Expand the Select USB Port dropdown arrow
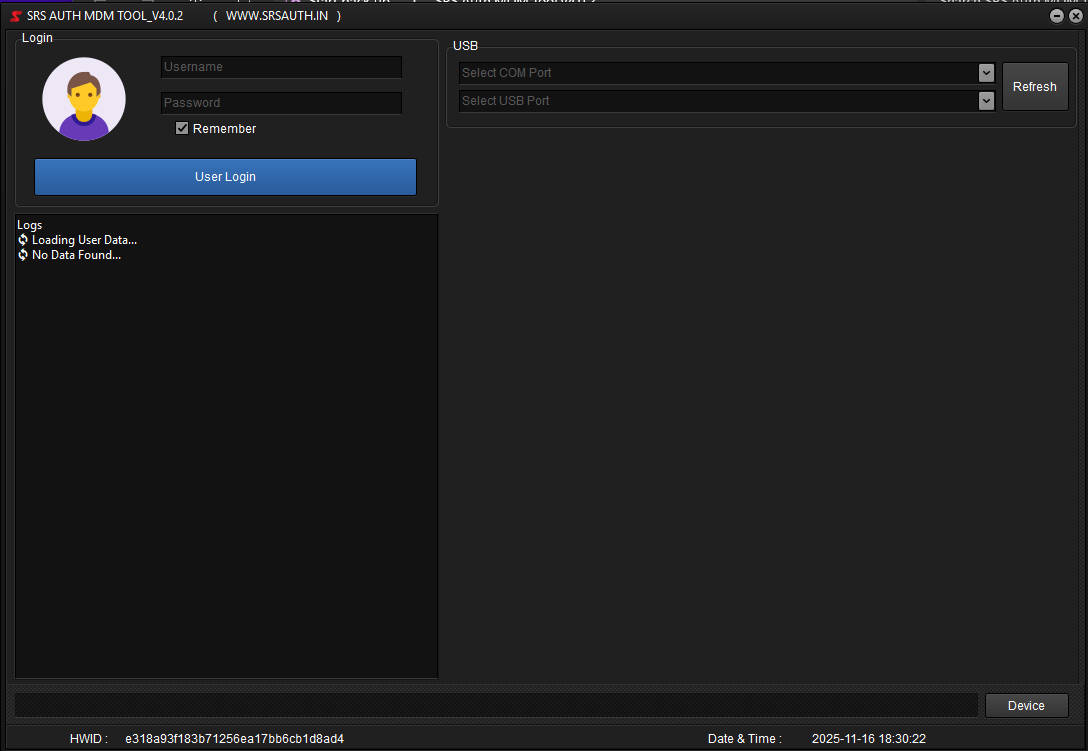Viewport: 1088px width, 751px height. pyautogui.click(x=986, y=101)
